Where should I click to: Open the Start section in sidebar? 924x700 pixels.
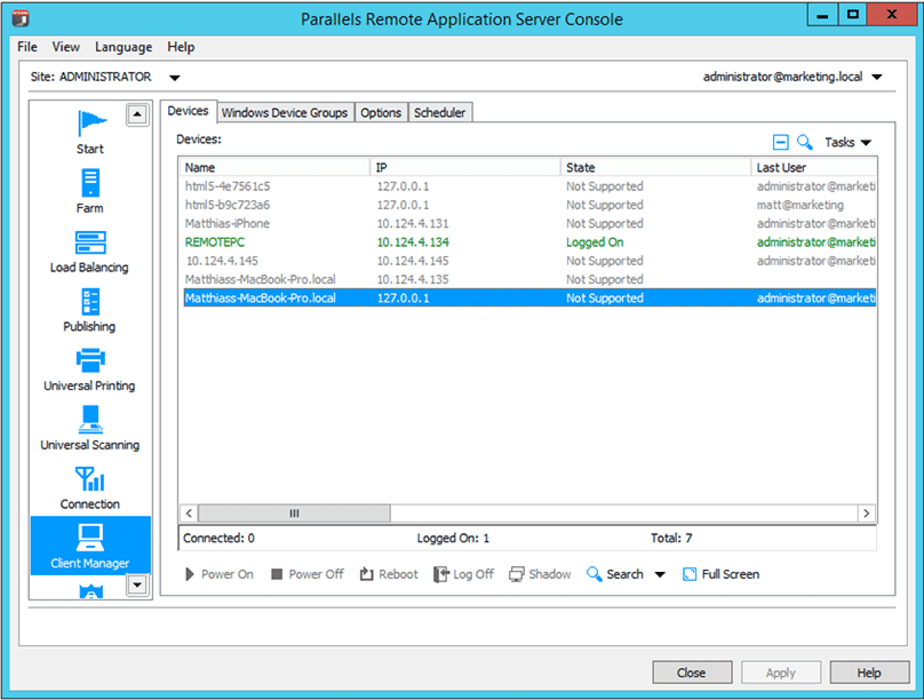90,132
